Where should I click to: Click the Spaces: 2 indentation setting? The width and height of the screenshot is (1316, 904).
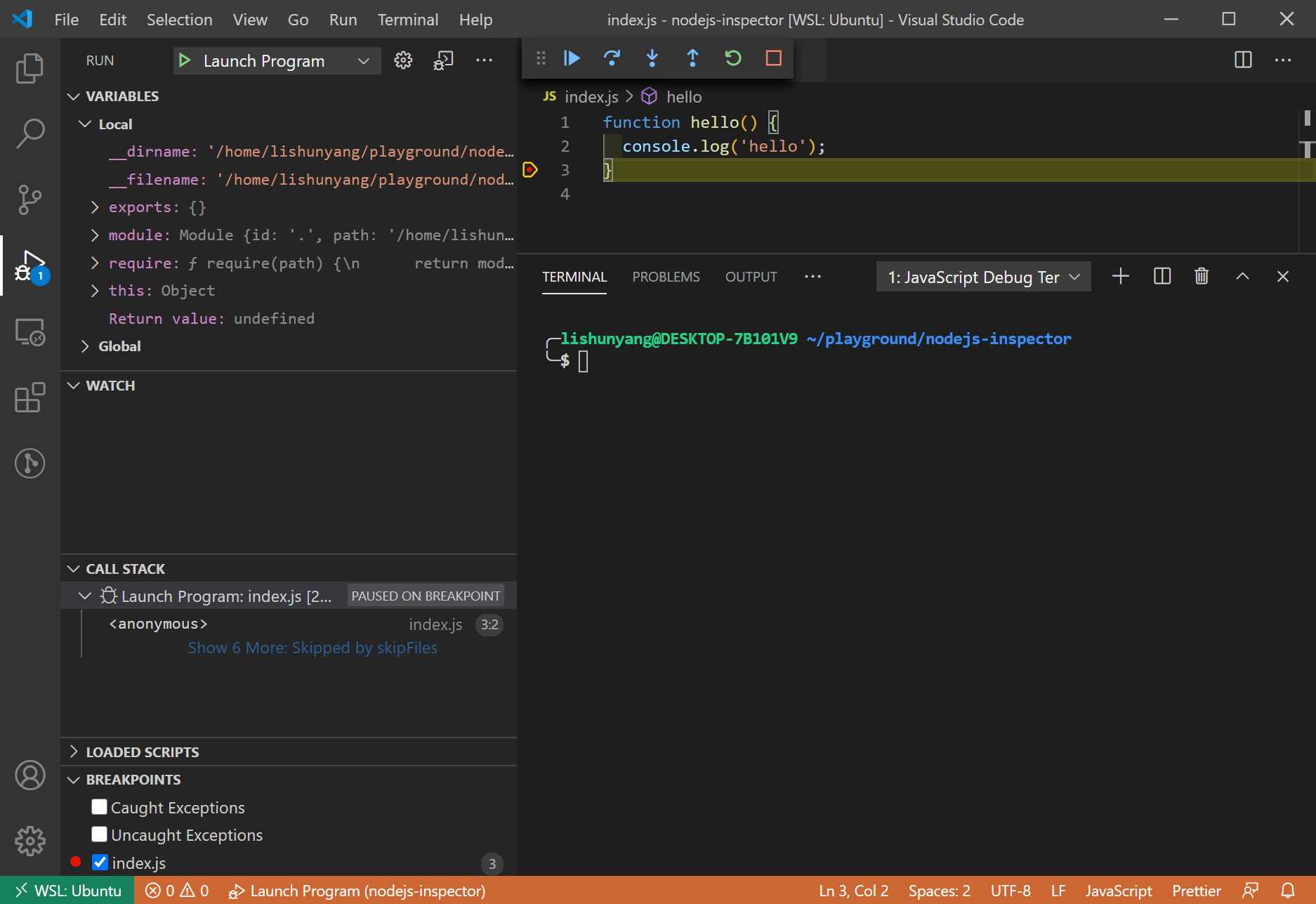tap(939, 891)
